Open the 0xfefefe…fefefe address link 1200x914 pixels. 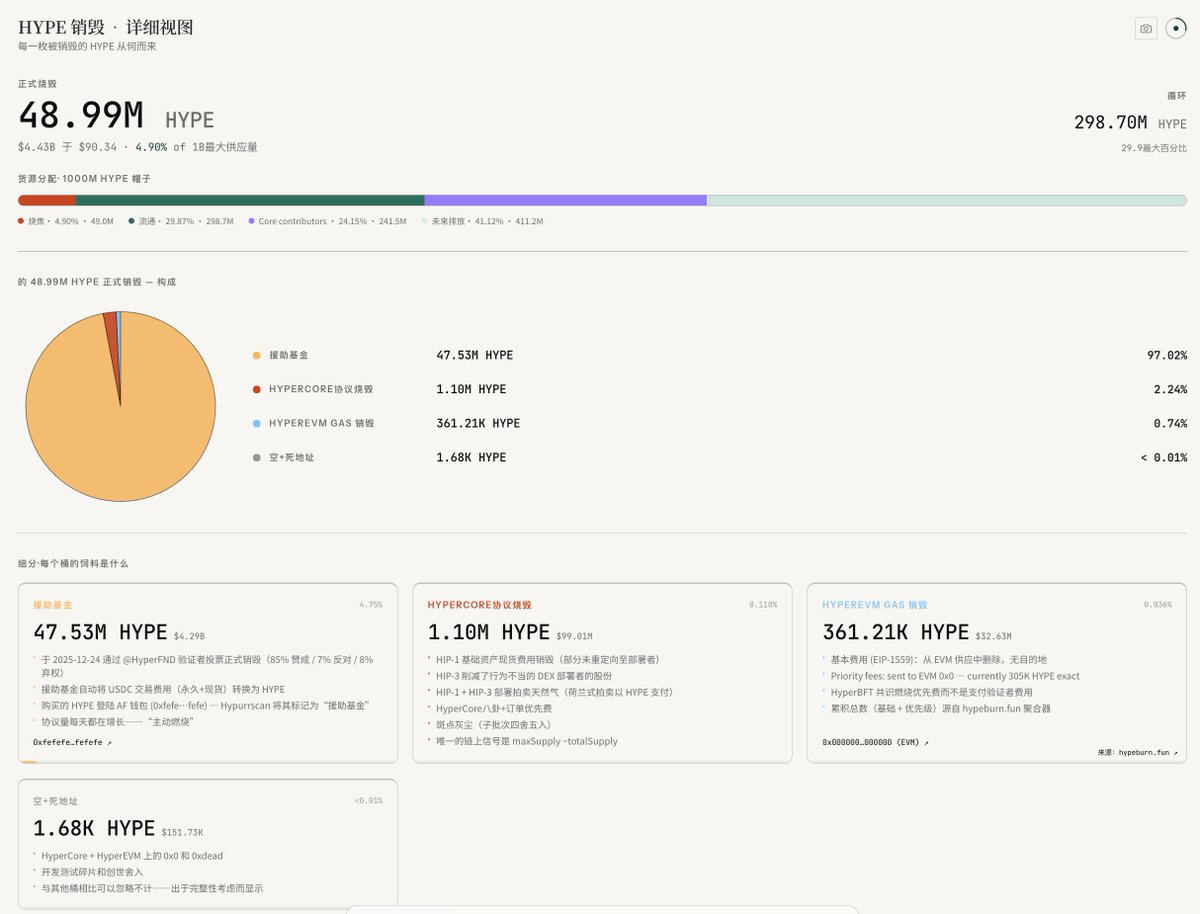[x=72, y=743]
